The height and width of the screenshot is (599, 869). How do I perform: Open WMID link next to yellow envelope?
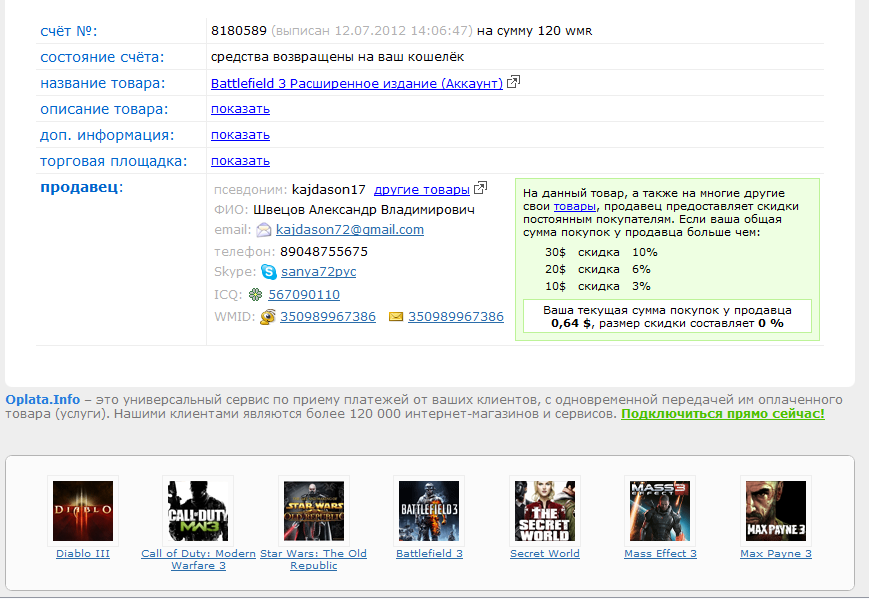tap(456, 316)
